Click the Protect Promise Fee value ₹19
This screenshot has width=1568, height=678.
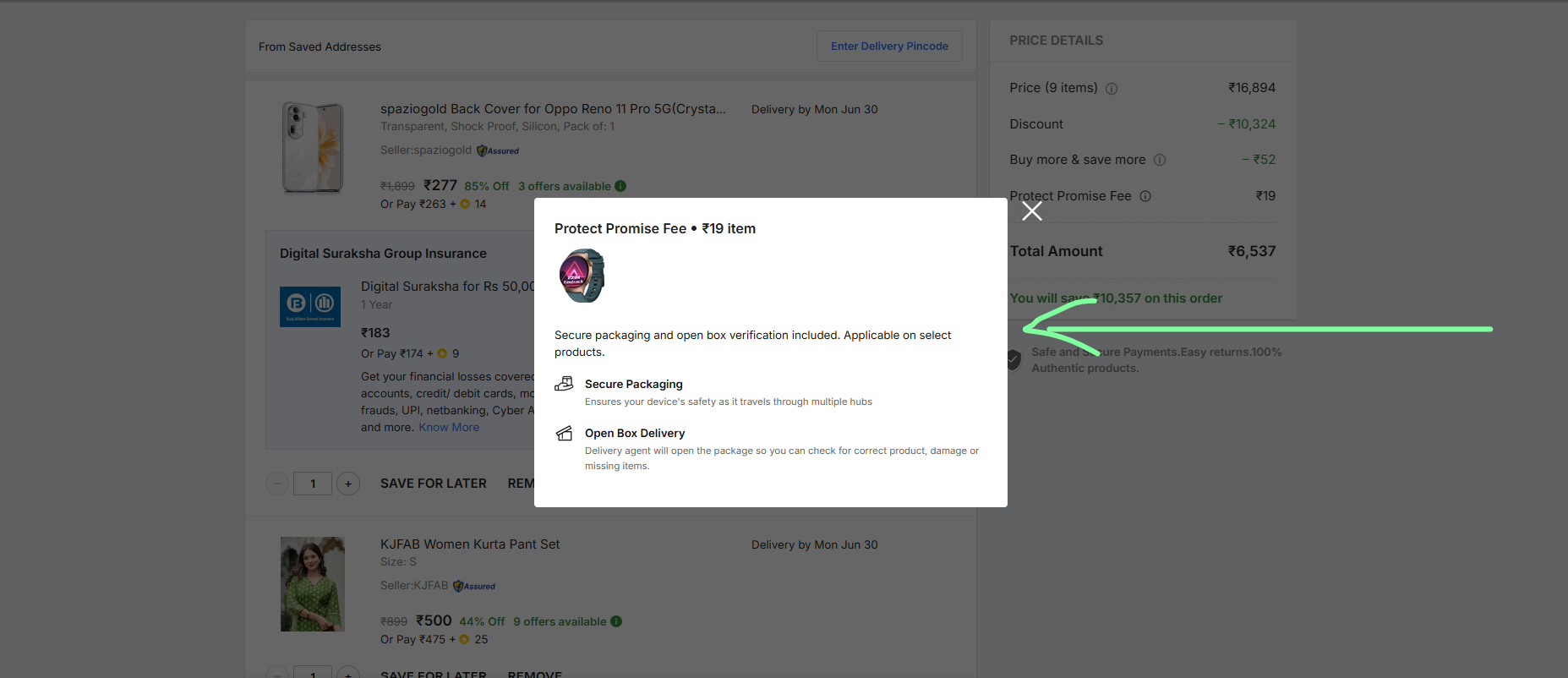(1265, 196)
